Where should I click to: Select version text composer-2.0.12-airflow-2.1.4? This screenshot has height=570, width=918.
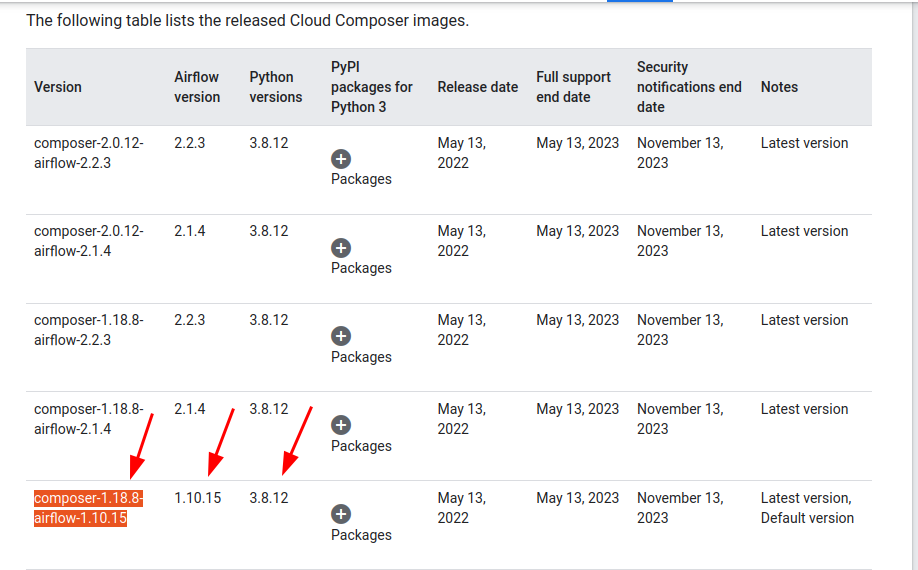[x=88, y=241]
